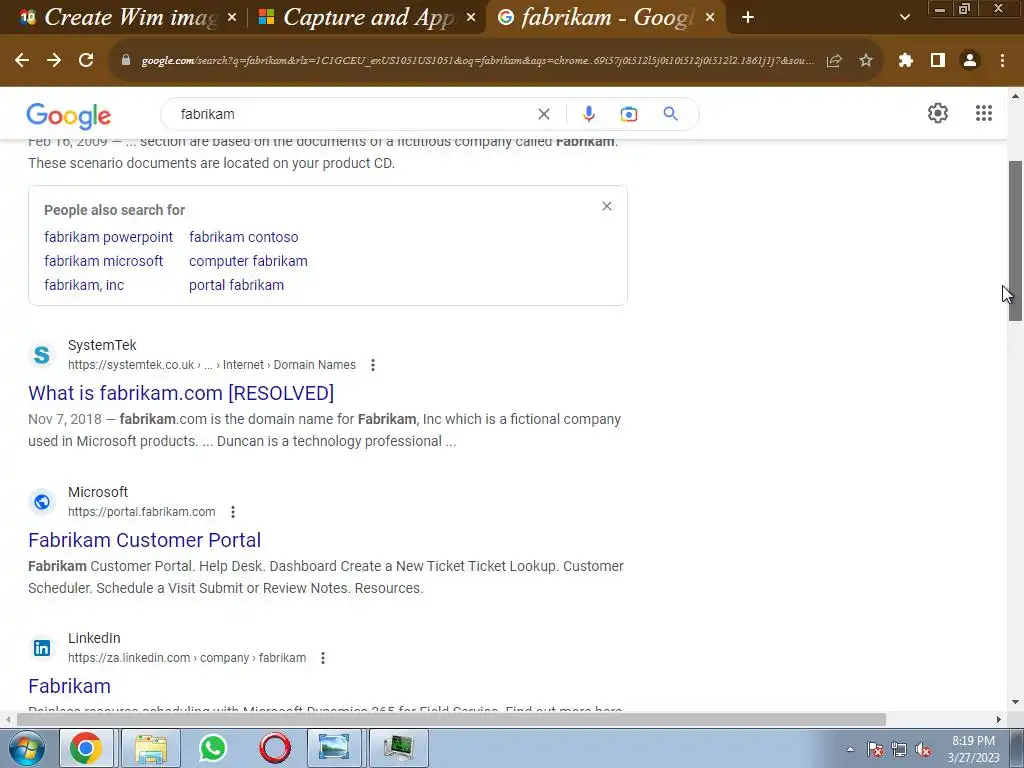1024x768 pixels.
Task: Open WhatsApp from the taskbar
Action: (x=213, y=748)
